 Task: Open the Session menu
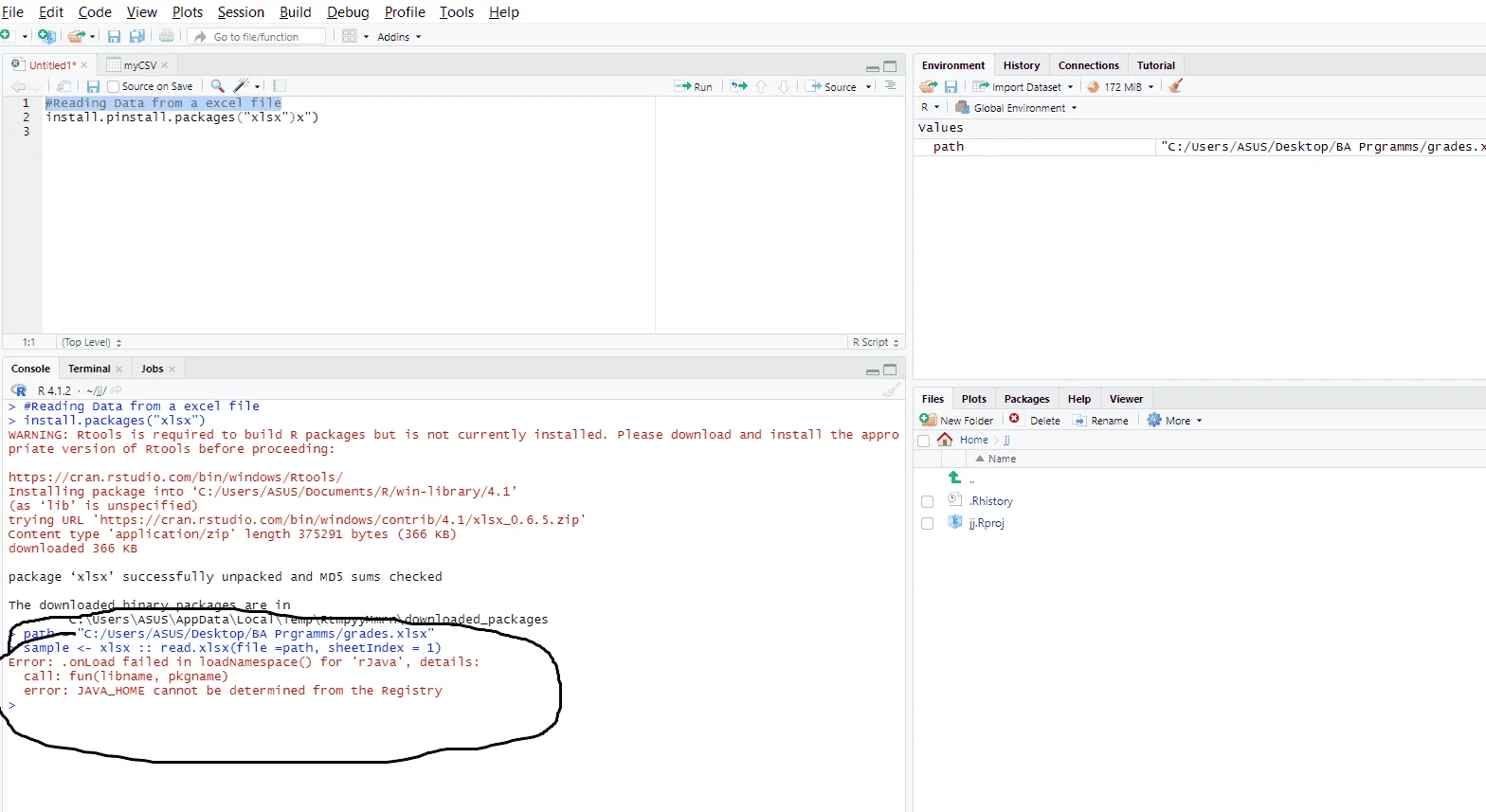click(x=241, y=12)
